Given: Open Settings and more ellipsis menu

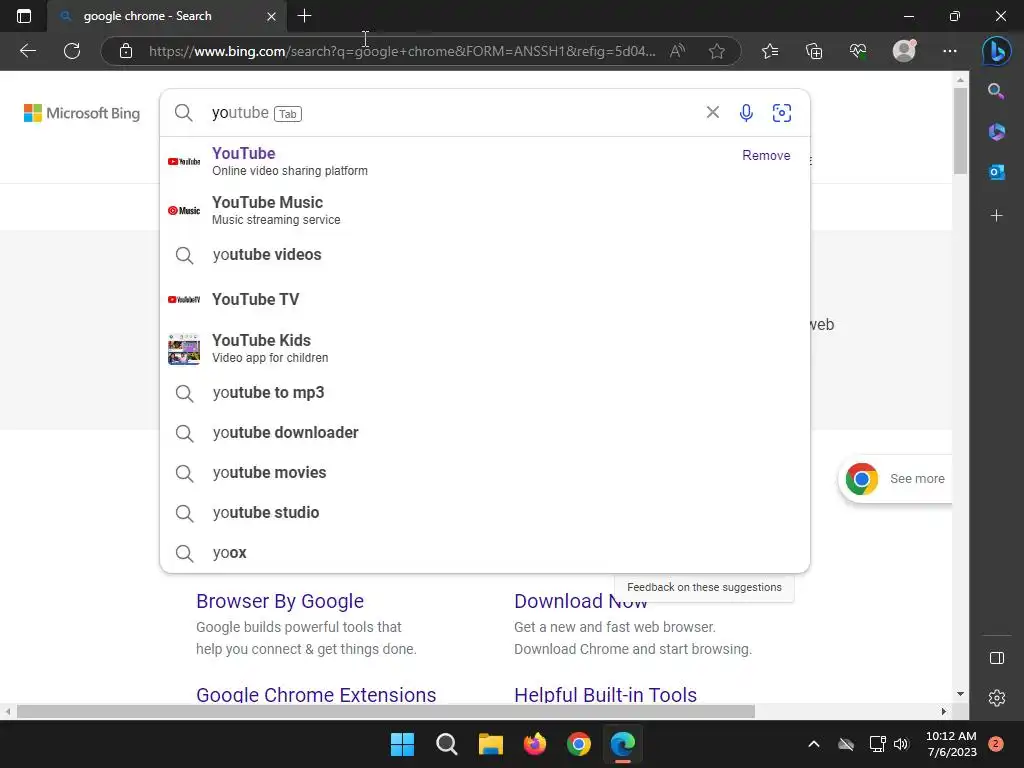Looking at the screenshot, I should tap(950, 51).
